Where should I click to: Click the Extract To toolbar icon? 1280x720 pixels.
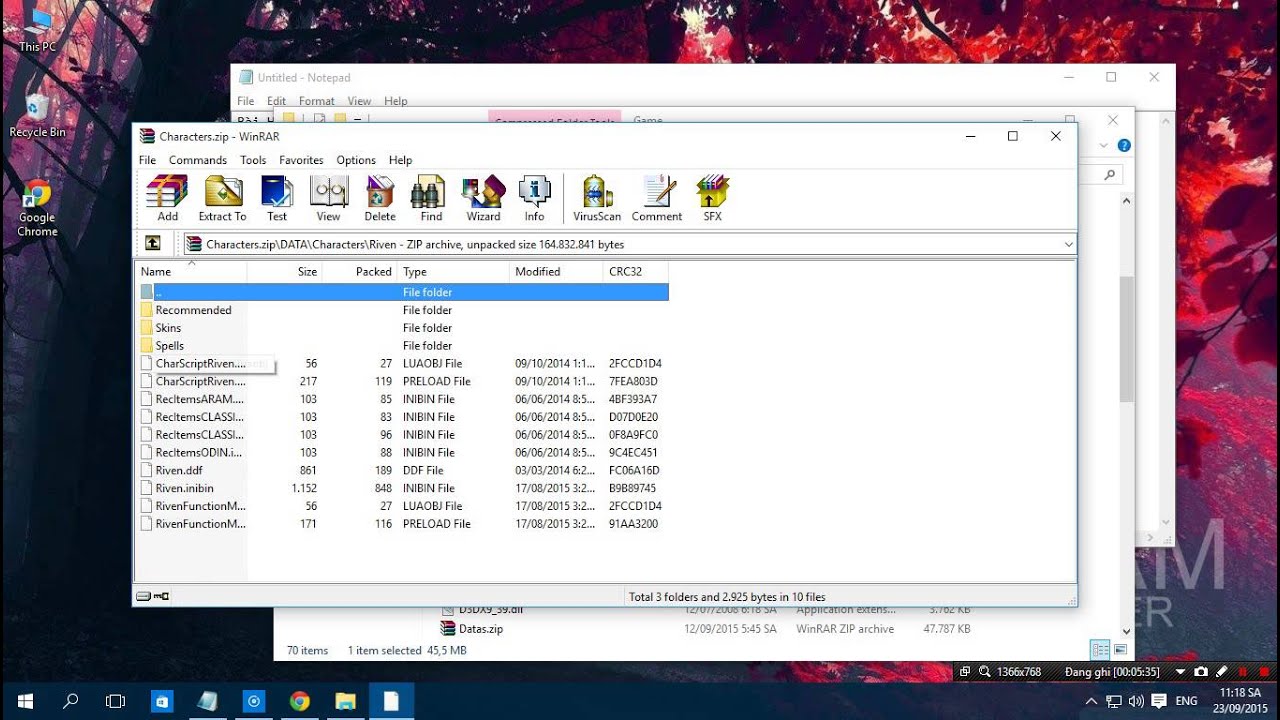pos(222,198)
